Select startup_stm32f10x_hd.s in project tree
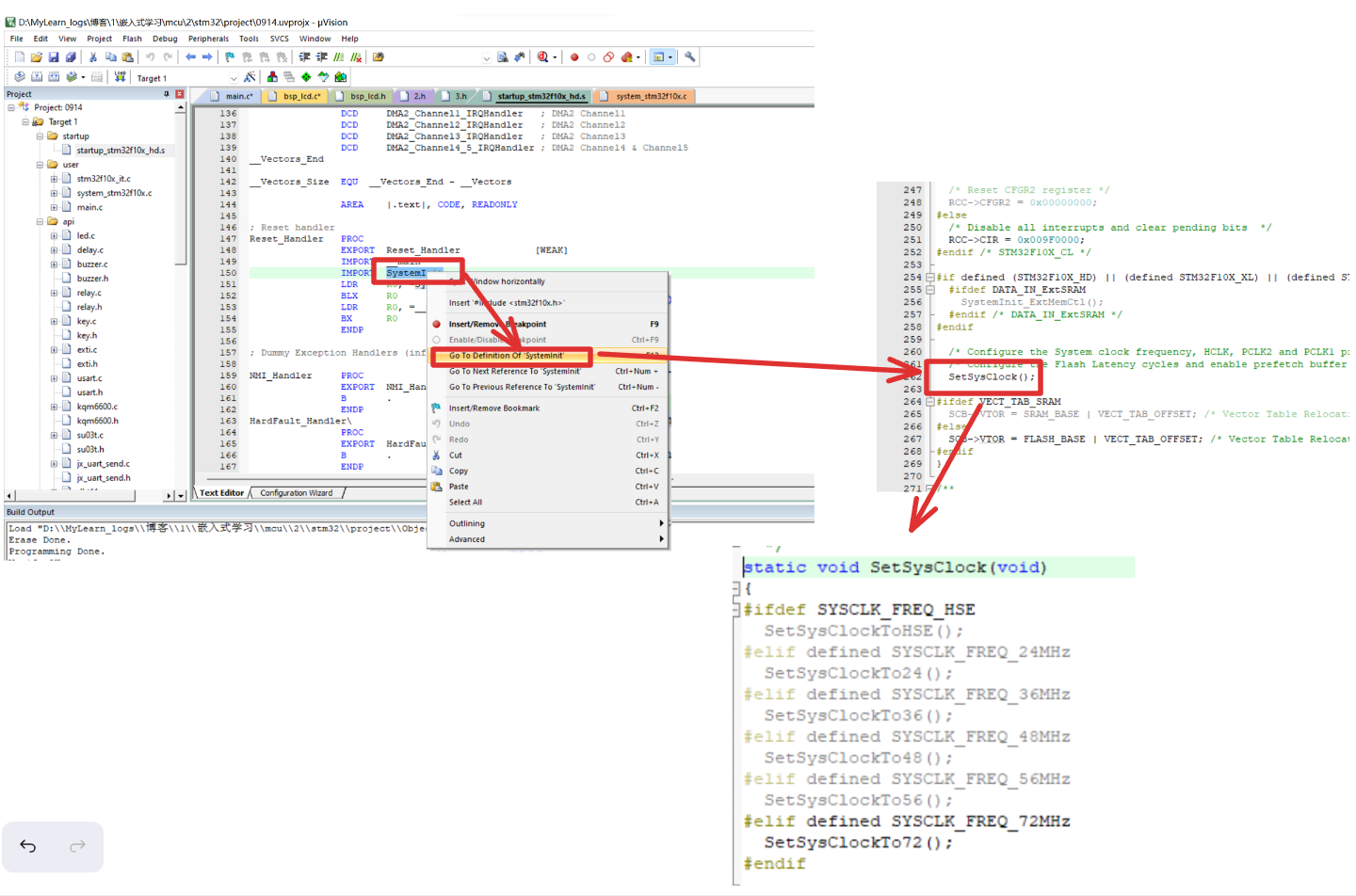Viewport: 1356px width, 896px height. (x=121, y=151)
